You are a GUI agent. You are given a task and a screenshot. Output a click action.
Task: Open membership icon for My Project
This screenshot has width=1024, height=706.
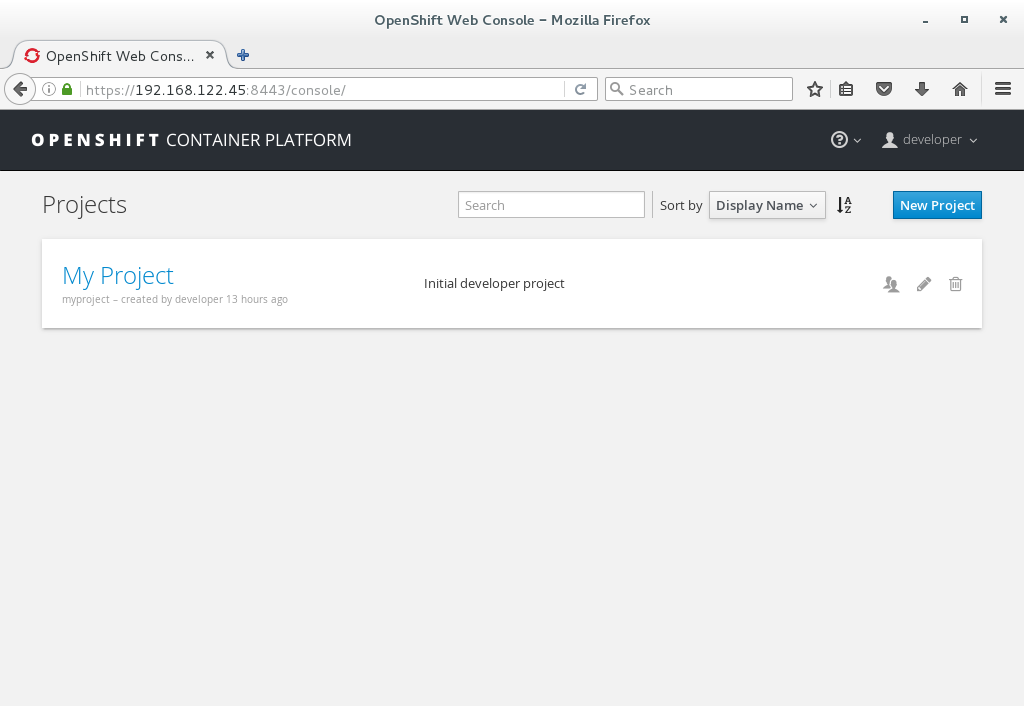pos(891,284)
